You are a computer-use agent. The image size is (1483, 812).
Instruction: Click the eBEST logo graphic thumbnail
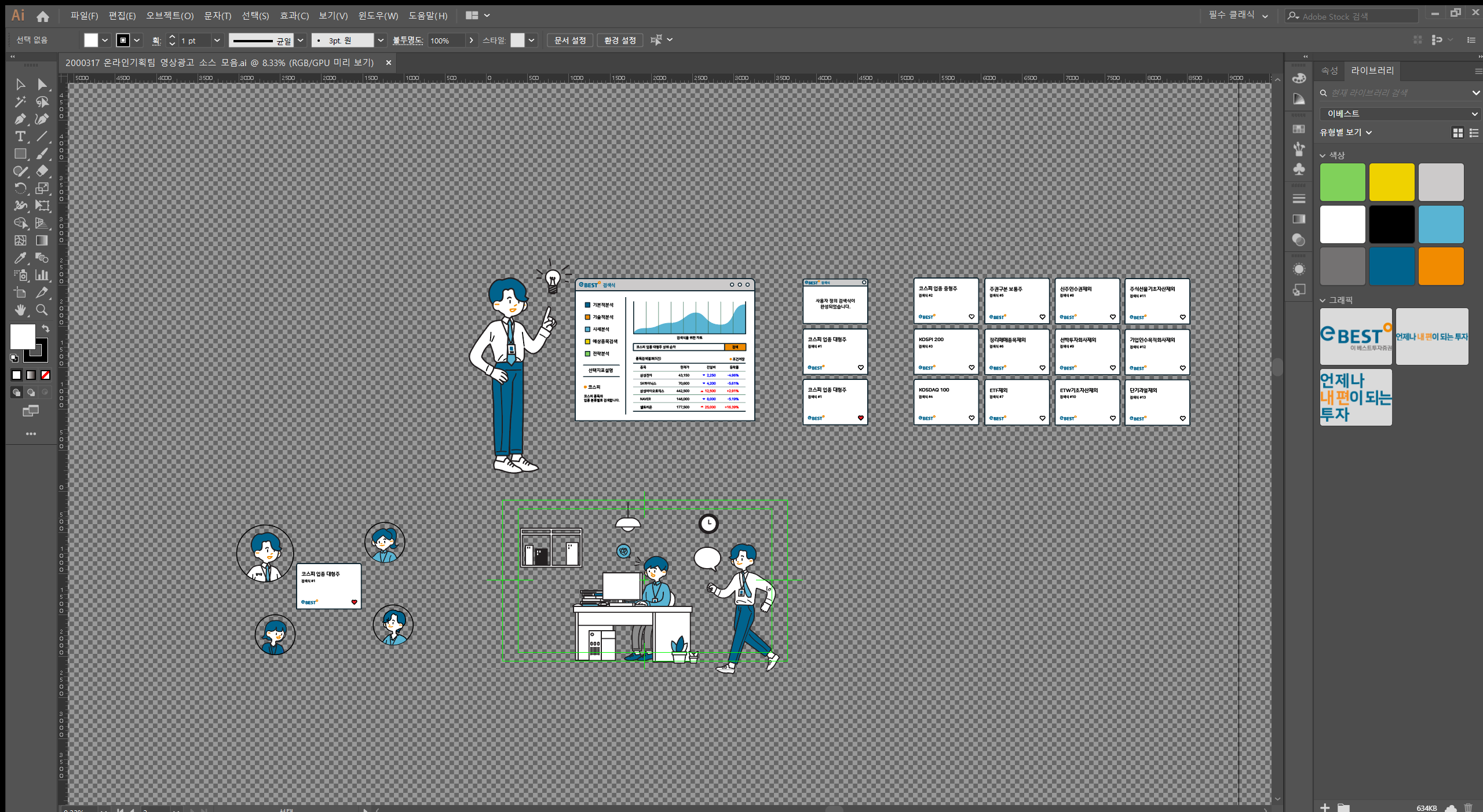pos(1355,336)
